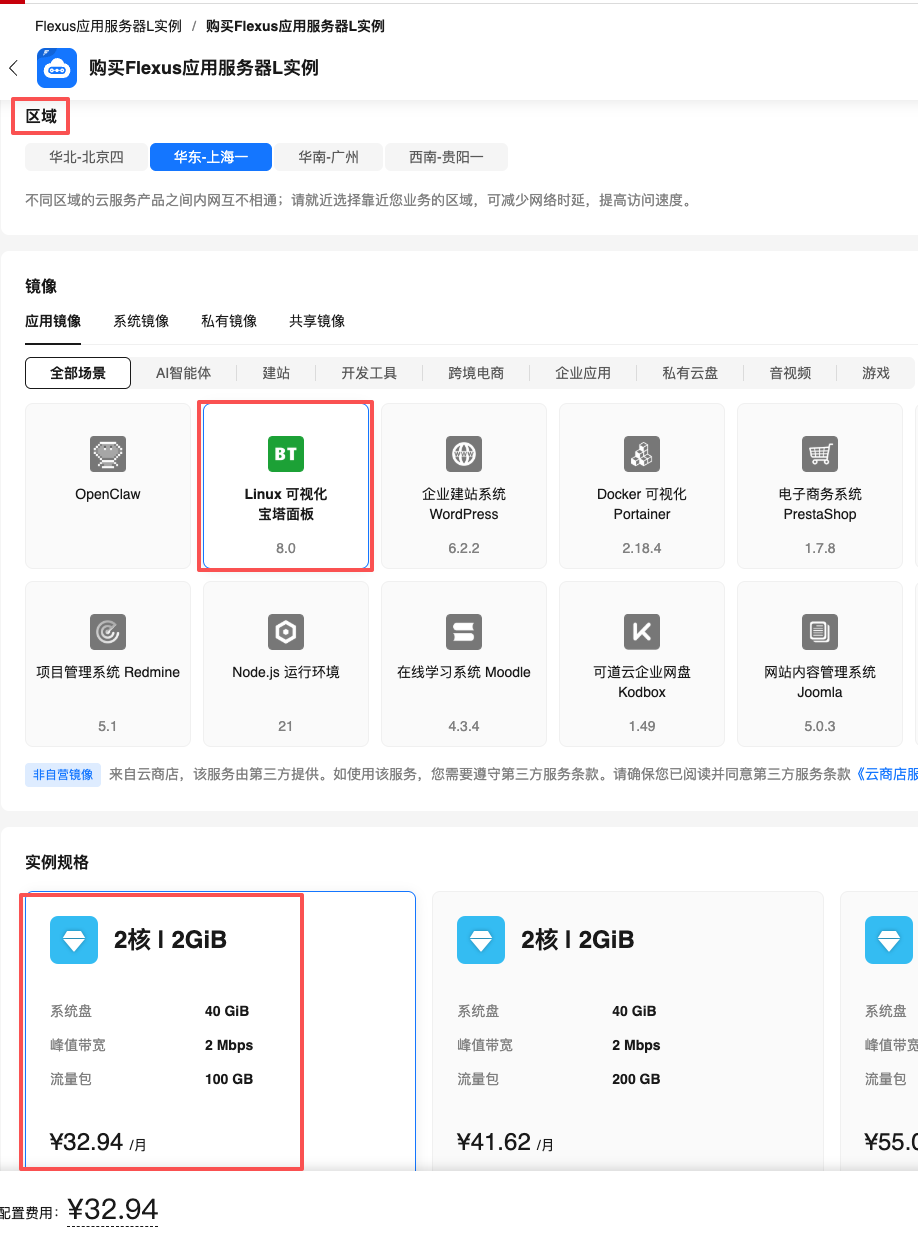Choose the Docker Portainer 2.18.4 card
Screen dimensions: 918x1236
pos(642,486)
